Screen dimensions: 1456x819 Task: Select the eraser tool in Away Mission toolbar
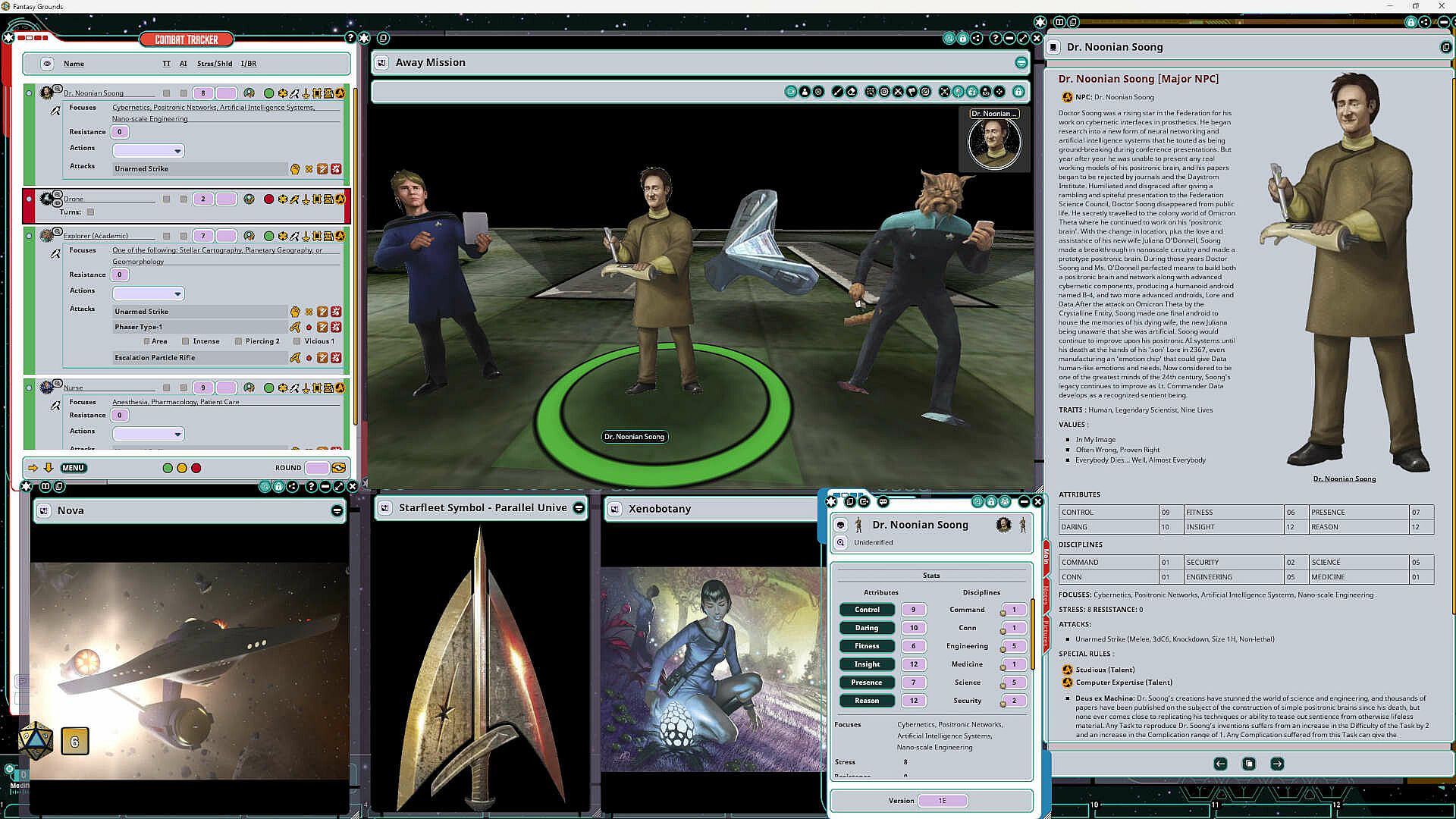(x=852, y=92)
